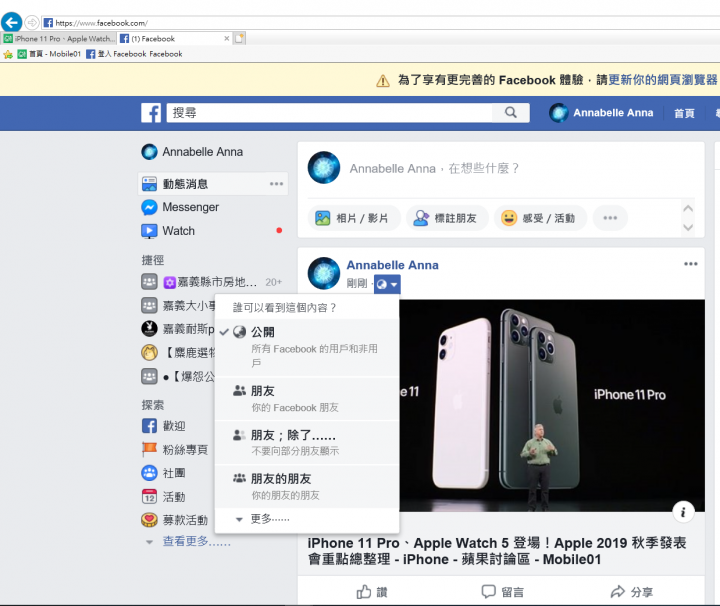Open Annabelle Anna profile in top bar
Screen dimensions: 720x606
(x=601, y=113)
